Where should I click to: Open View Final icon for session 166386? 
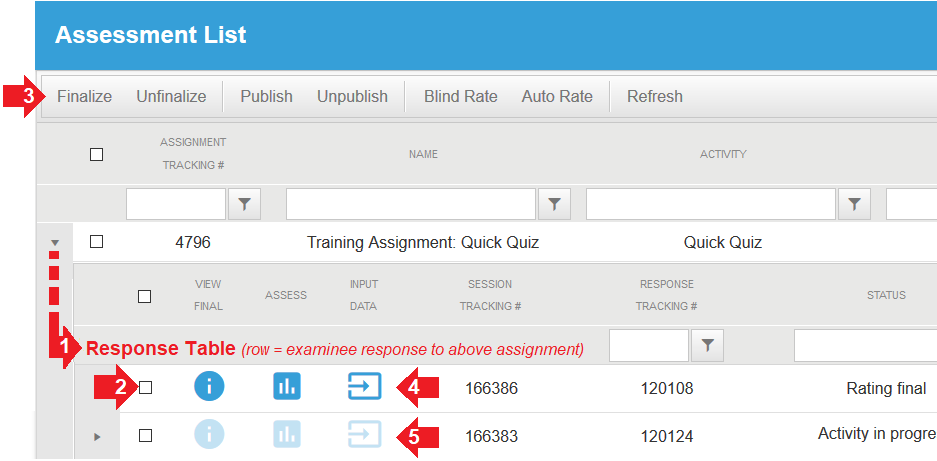click(x=209, y=386)
